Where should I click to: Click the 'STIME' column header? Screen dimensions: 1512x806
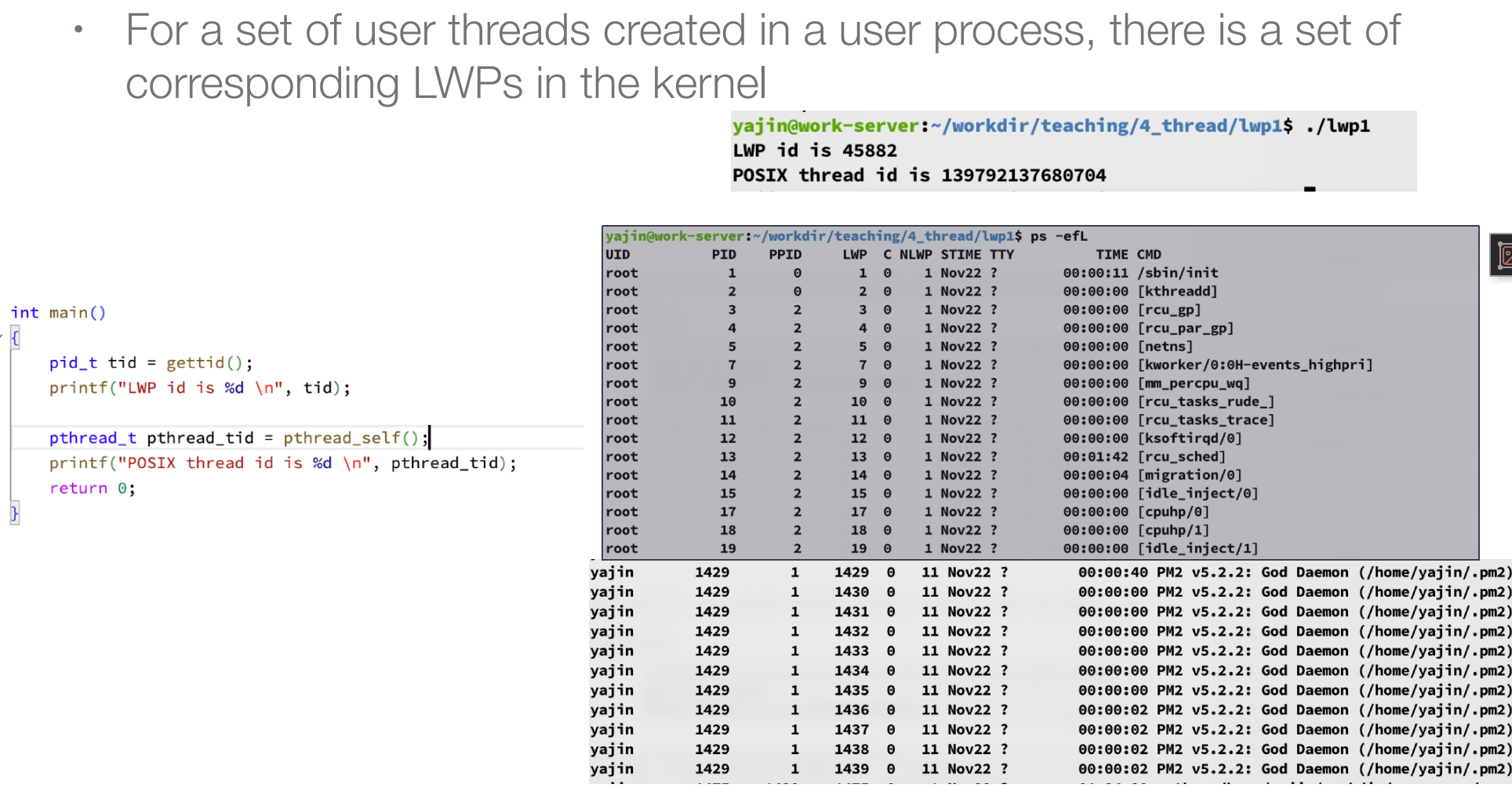961,255
